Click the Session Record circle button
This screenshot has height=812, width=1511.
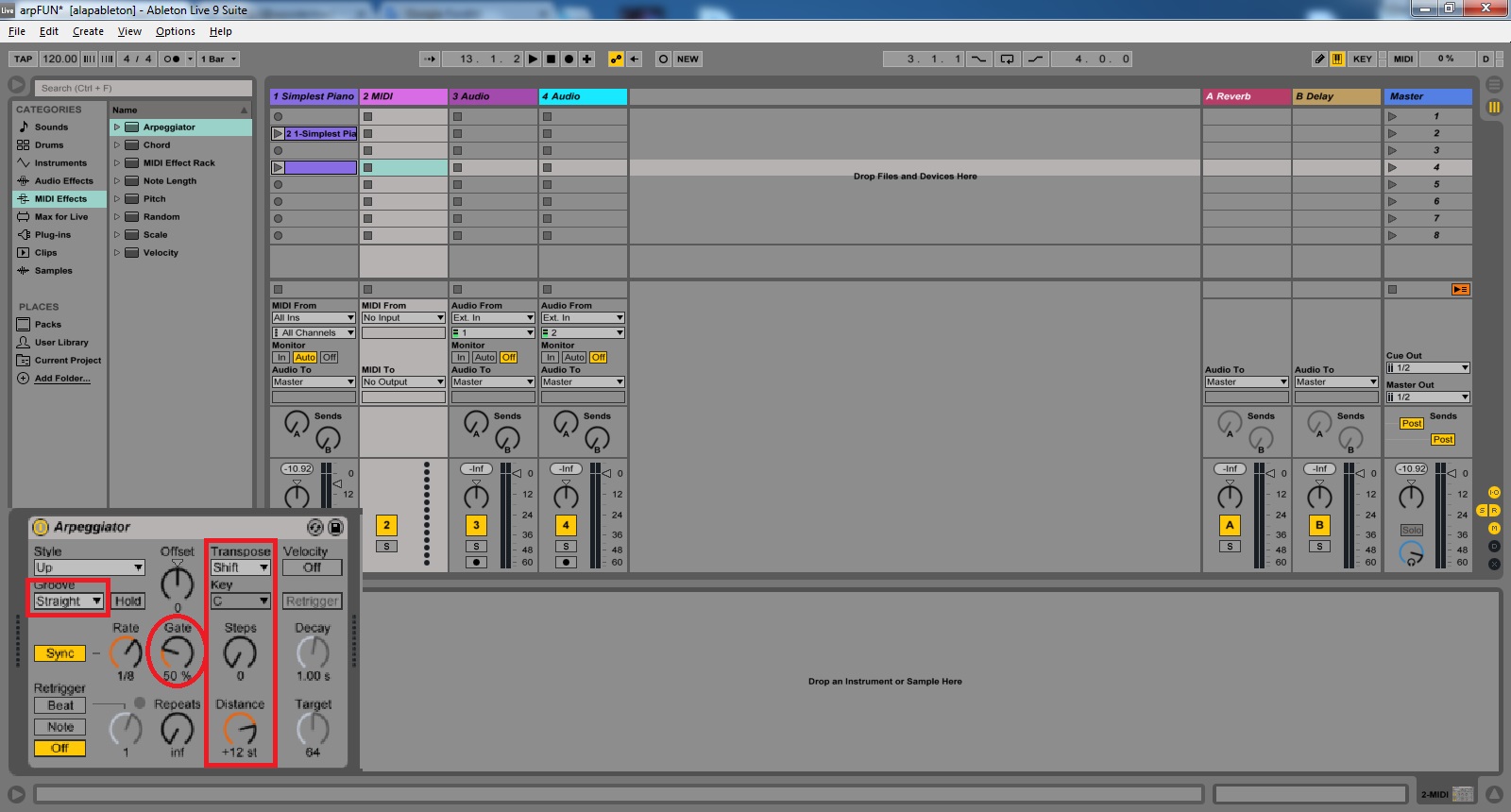663,59
